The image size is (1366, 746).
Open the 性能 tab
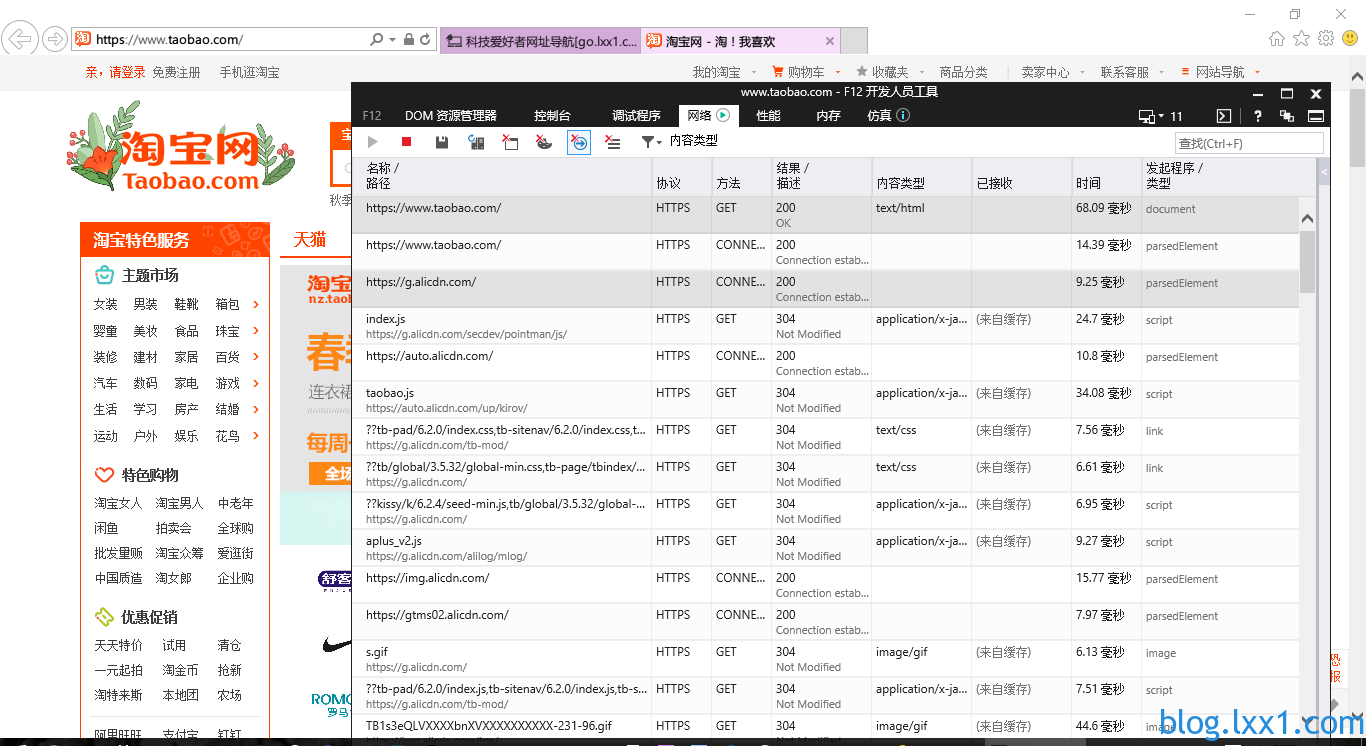768,115
